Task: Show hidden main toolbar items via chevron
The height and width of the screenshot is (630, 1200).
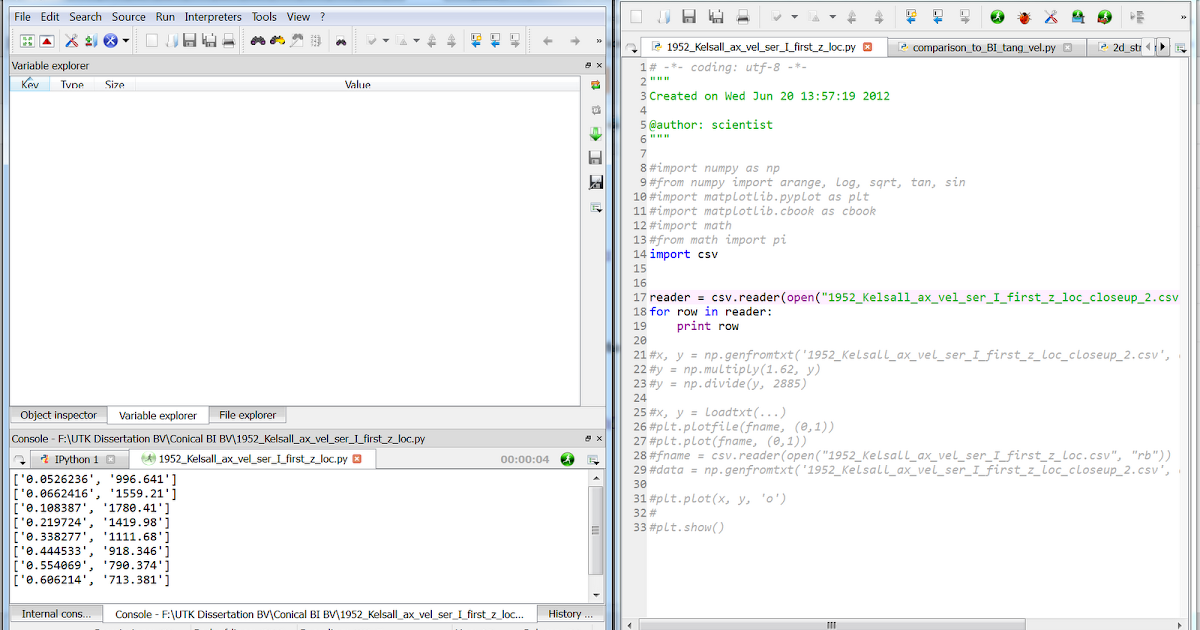Action: pos(598,41)
